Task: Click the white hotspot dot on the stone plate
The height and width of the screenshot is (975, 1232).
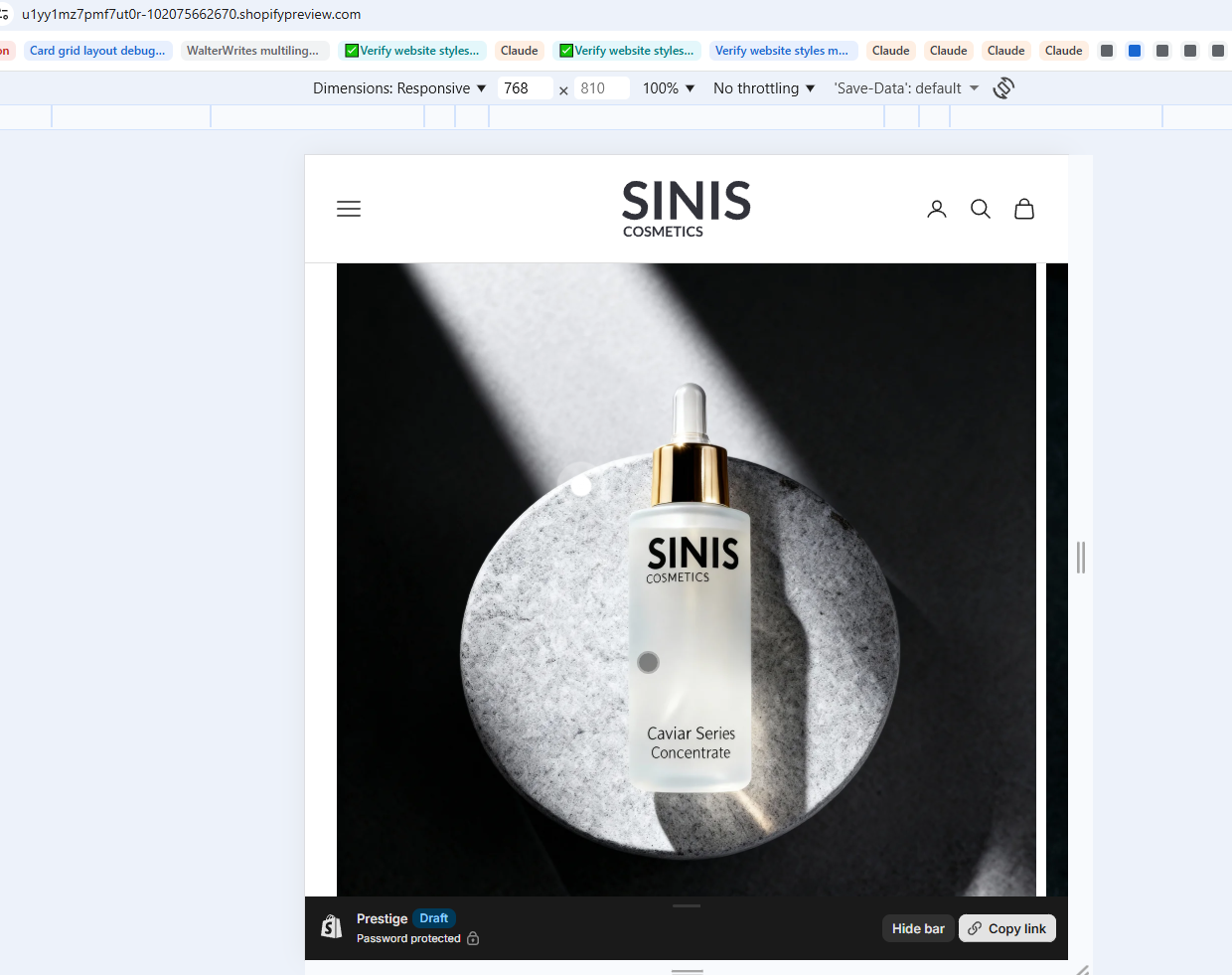Action: (581, 485)
